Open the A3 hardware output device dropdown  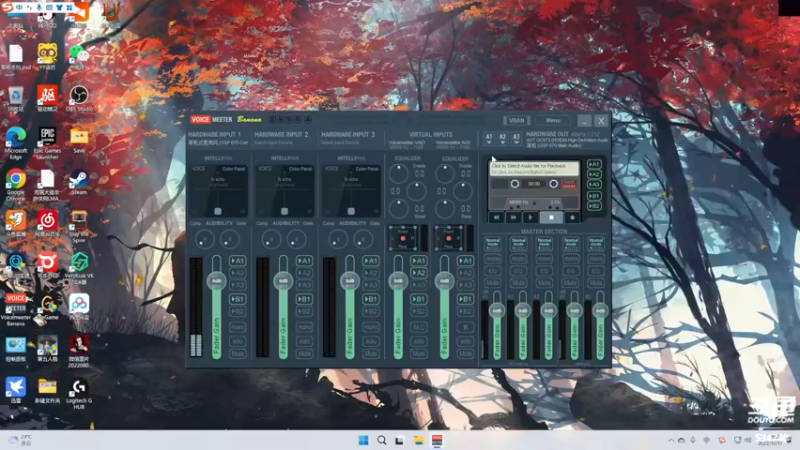(x=516, y=139)
